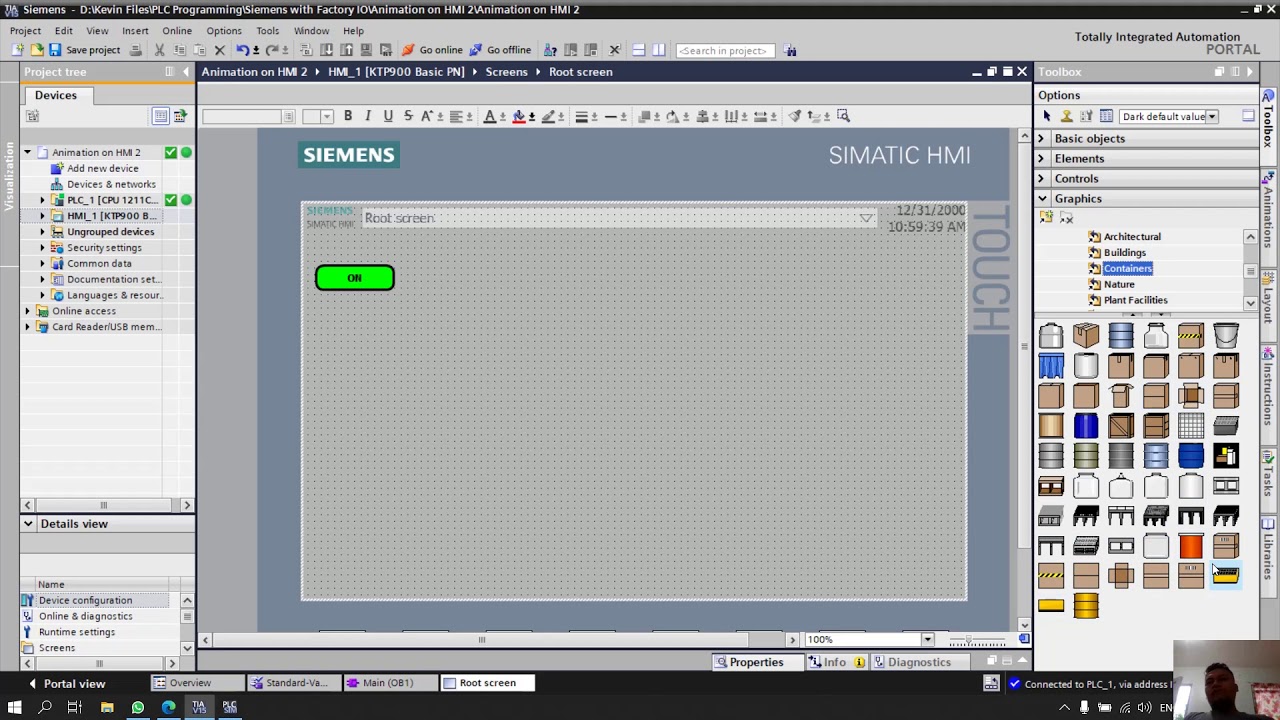Collapse the Details view panel
The width and height of the screenshot is (1280, 720).
pyautogui.click(x=28, y=524)
